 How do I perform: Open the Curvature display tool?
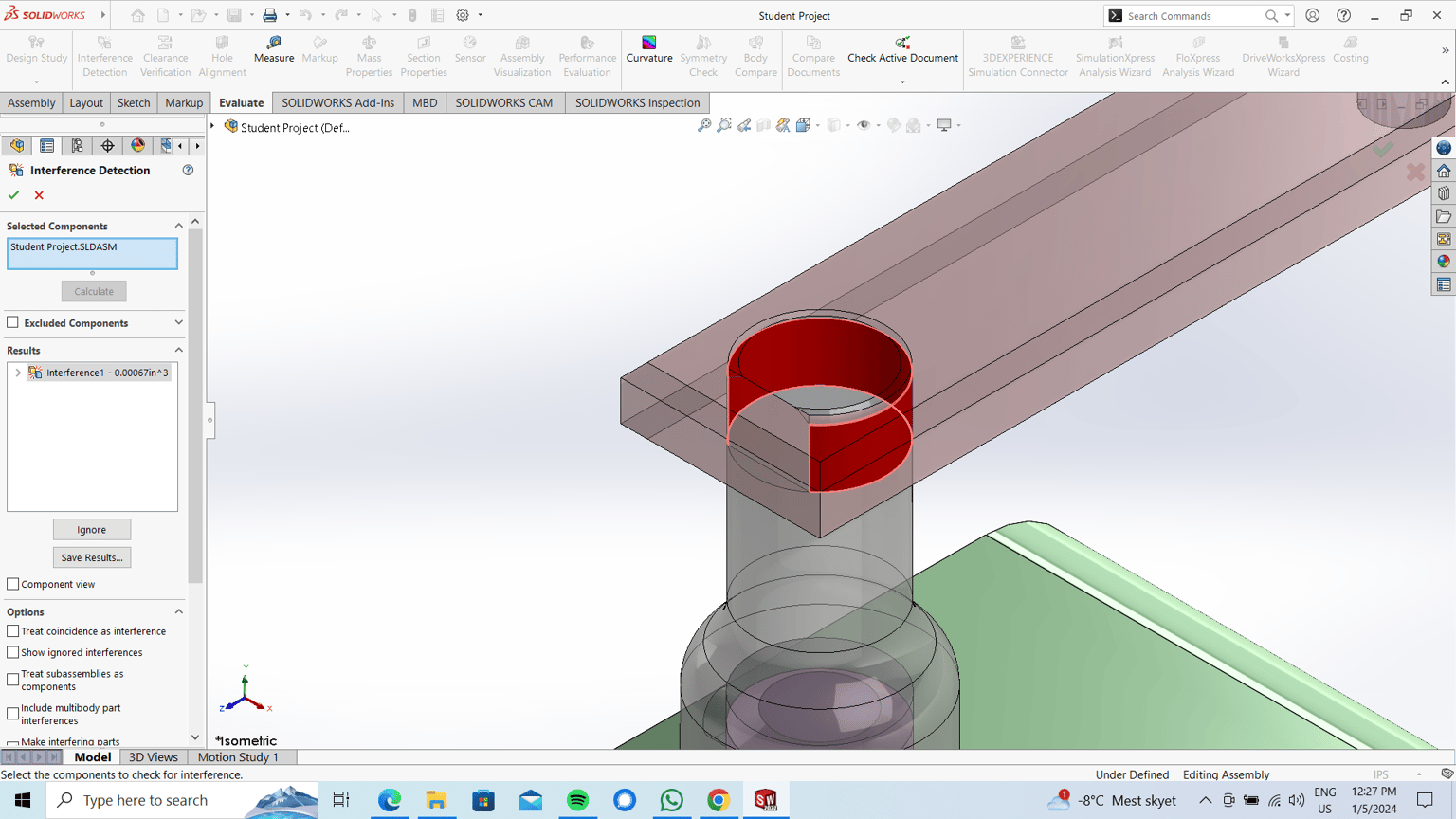click(648, 50)
